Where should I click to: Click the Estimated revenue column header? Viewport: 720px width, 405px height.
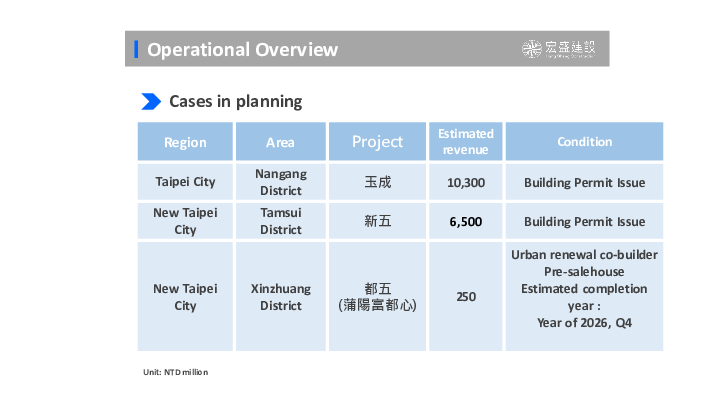pyautogui.click(x=465, y=142)
